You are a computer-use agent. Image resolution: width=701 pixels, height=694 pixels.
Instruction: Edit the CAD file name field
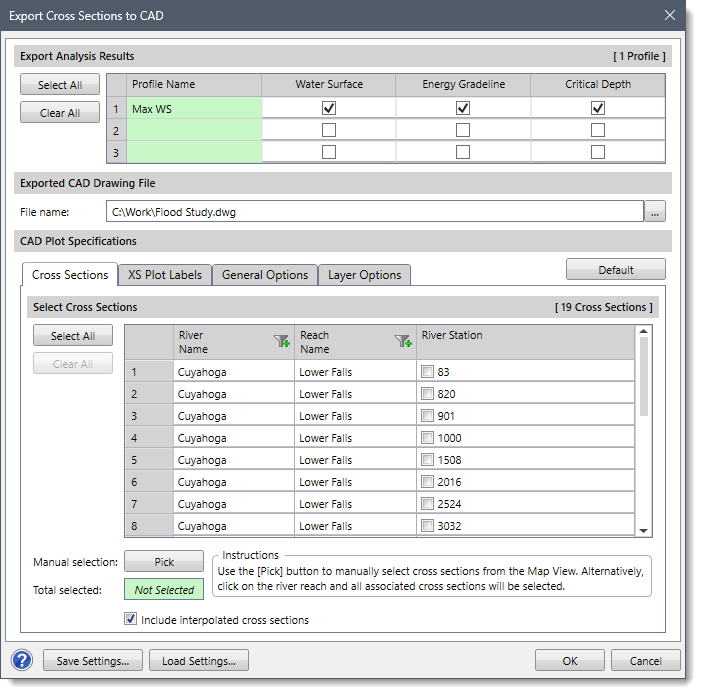375,212
